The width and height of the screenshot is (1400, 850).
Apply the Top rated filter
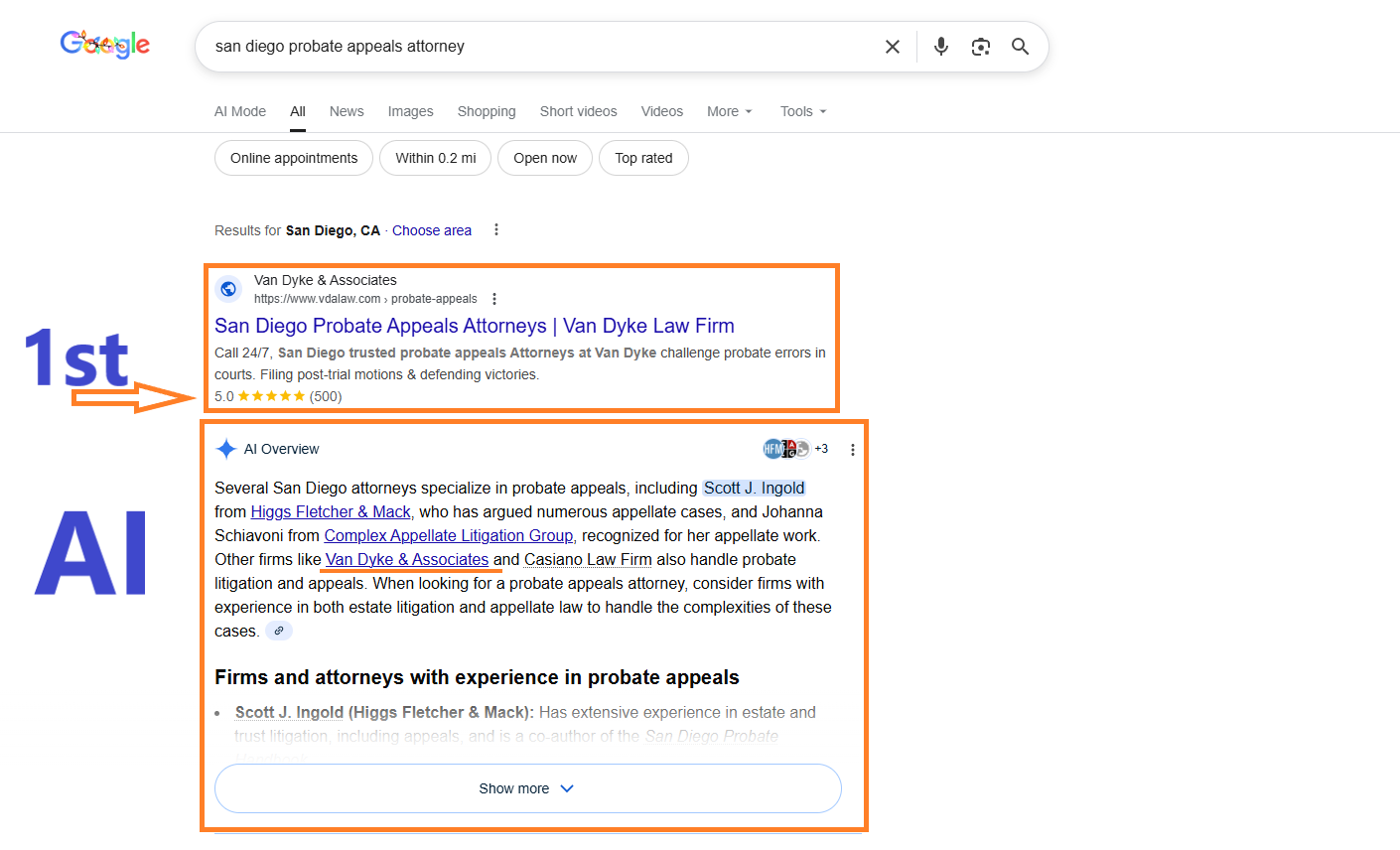[643, 158]
